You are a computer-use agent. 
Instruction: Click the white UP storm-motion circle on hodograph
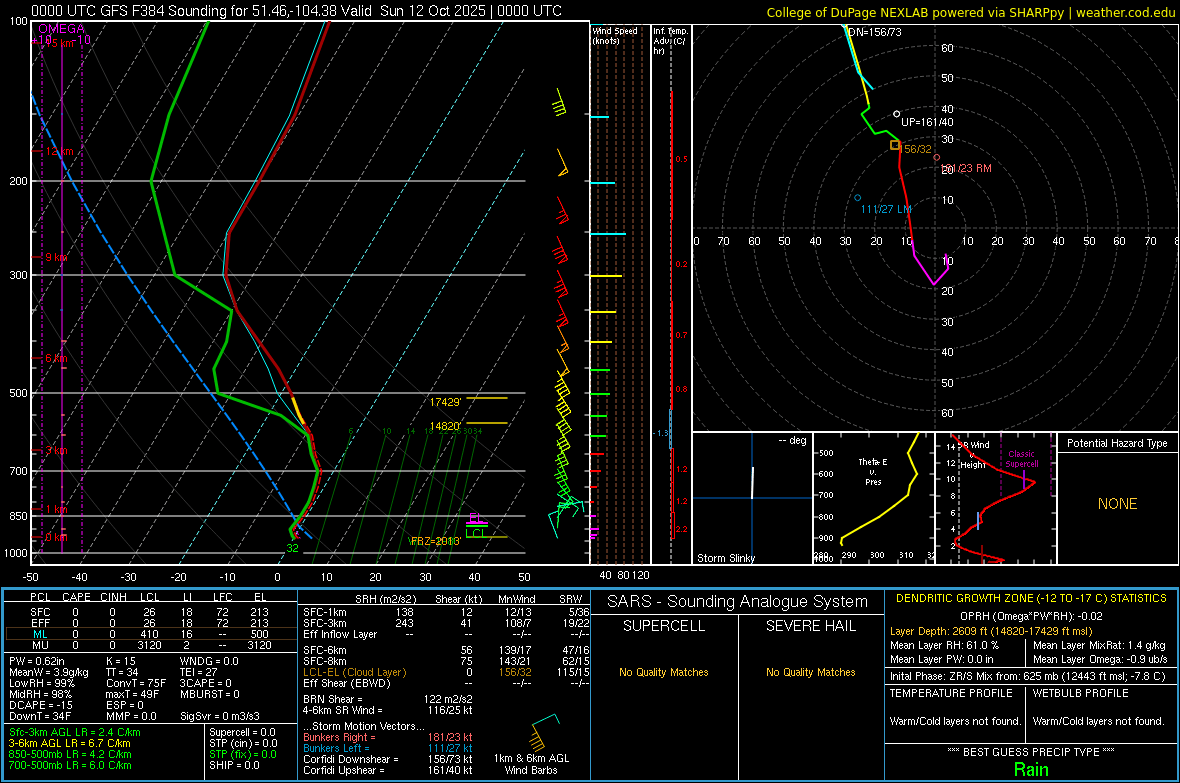click(x=896, y=114)
